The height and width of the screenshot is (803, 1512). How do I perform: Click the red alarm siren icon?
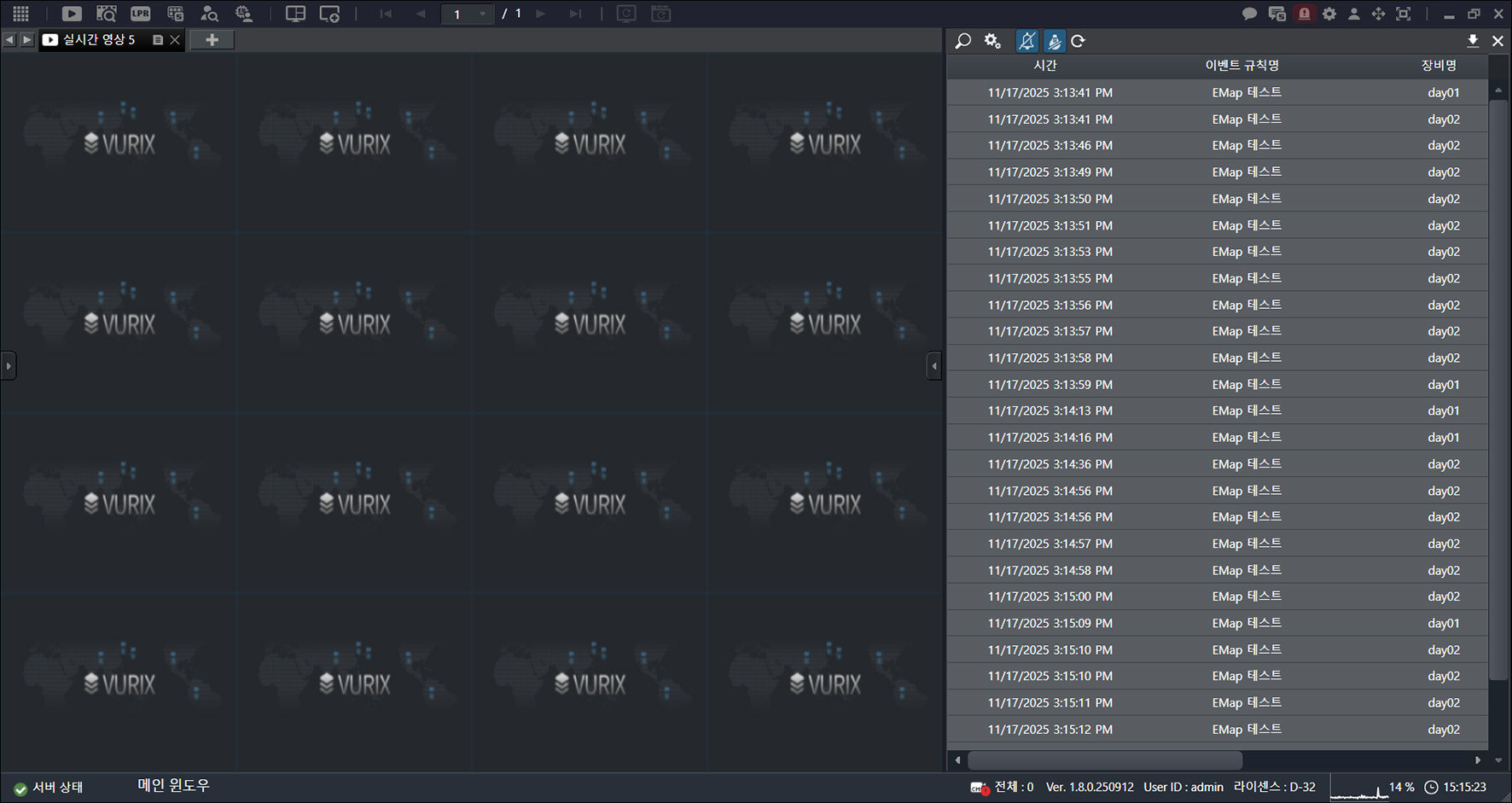[1304, 14]
